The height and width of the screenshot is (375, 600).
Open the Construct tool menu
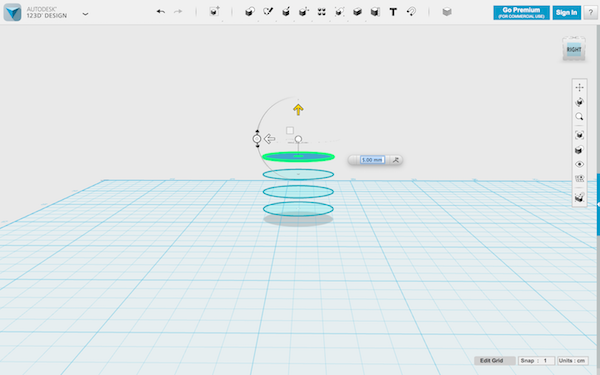(x=286, y=12)
